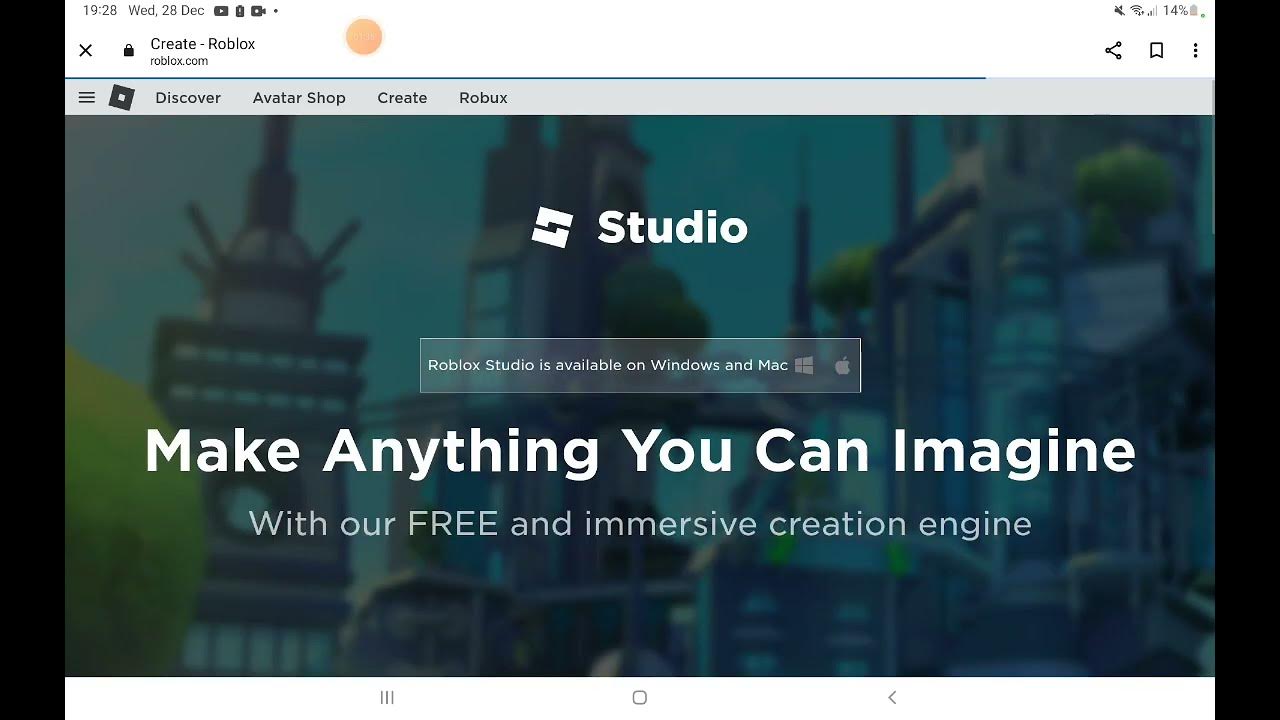Tap the 'With our FREE and immersive' subtitle

(x=640, y=524)
